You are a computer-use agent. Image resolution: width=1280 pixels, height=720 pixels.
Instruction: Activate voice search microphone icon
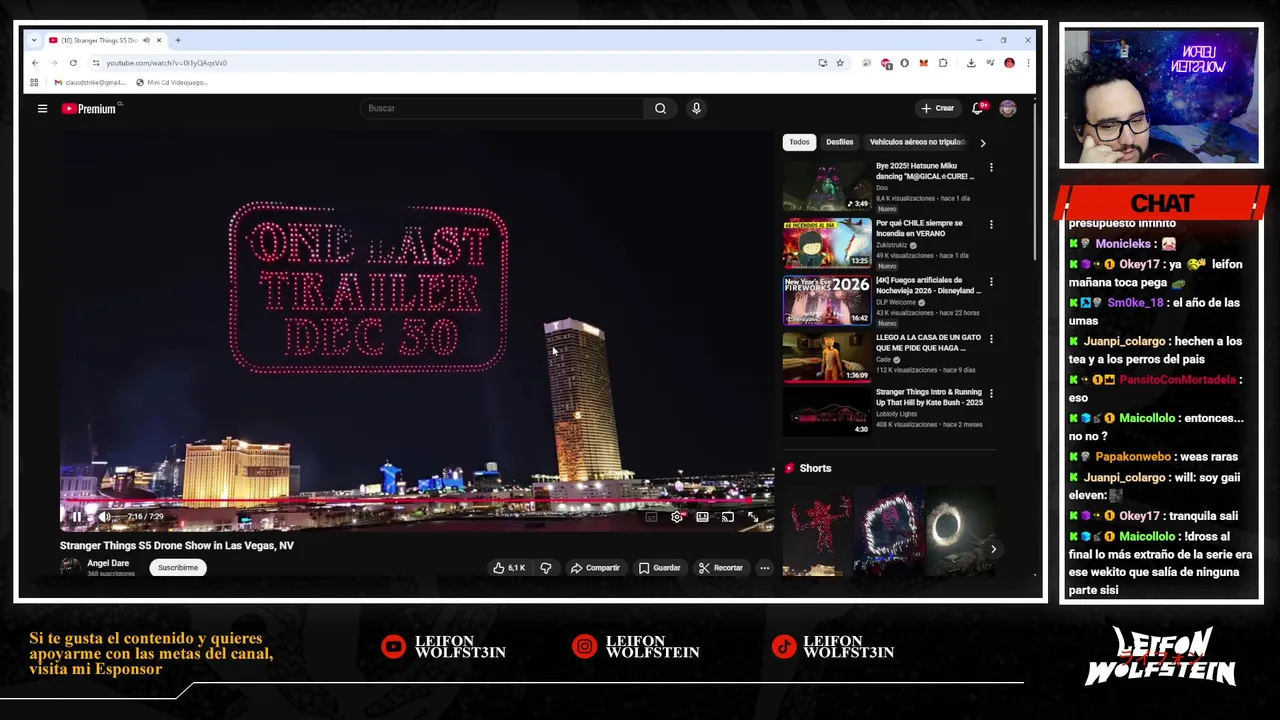[x=696, y=108]
